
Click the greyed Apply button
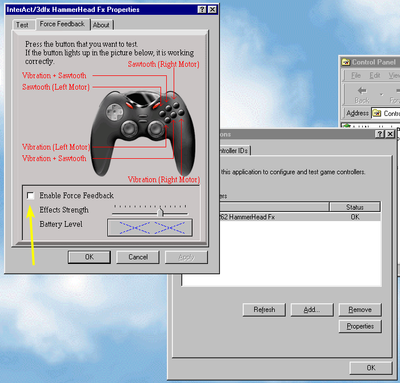tap(186, 257)
